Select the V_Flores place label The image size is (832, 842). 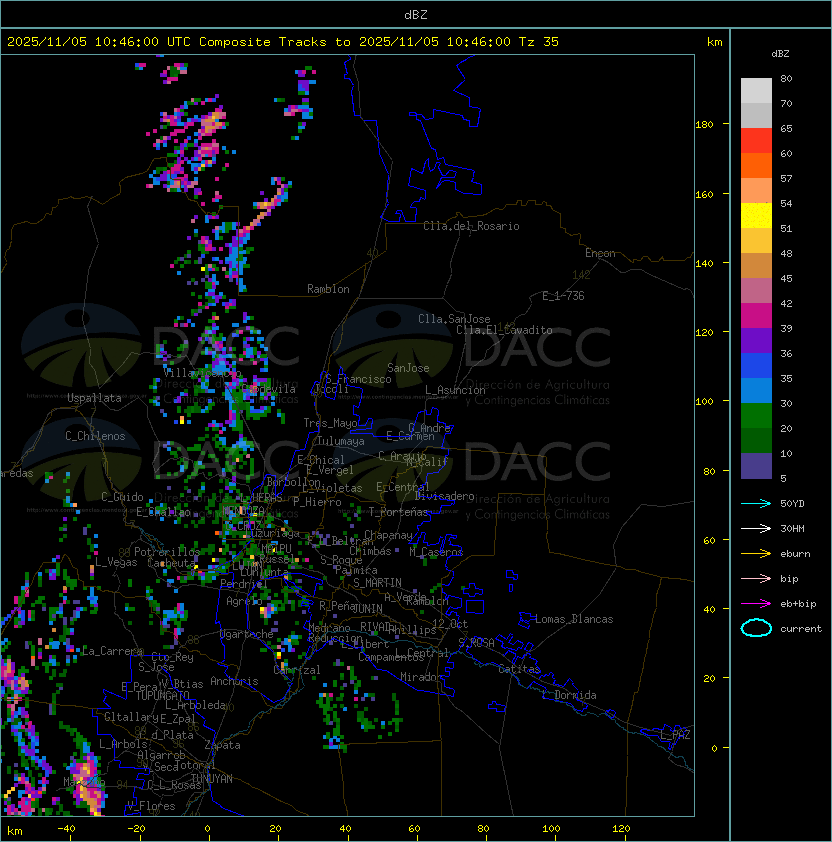point(151,806)
